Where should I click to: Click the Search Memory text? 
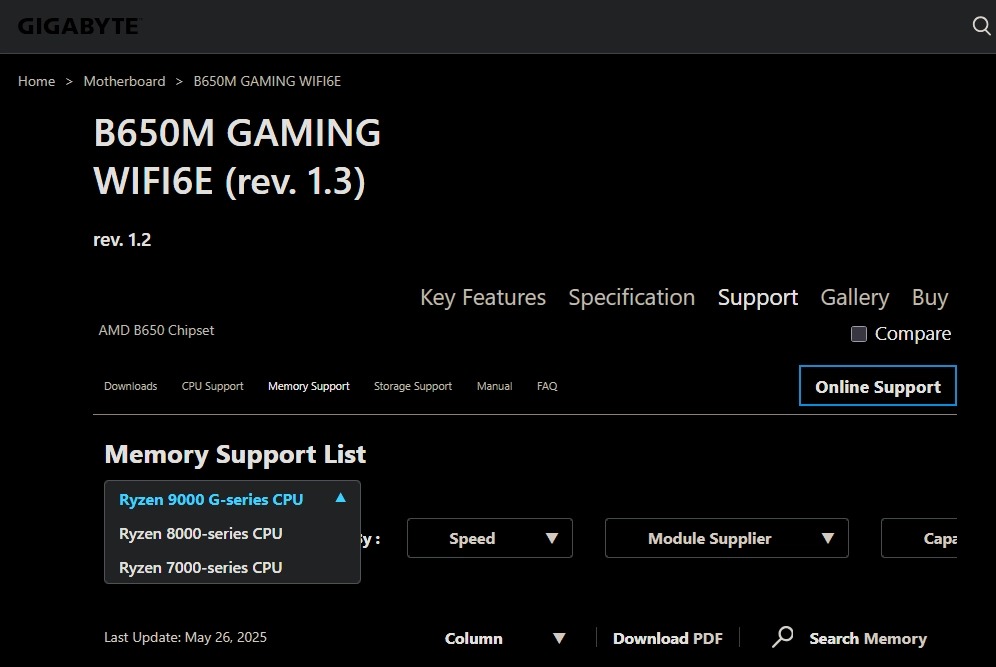click(x=868, y=638)
